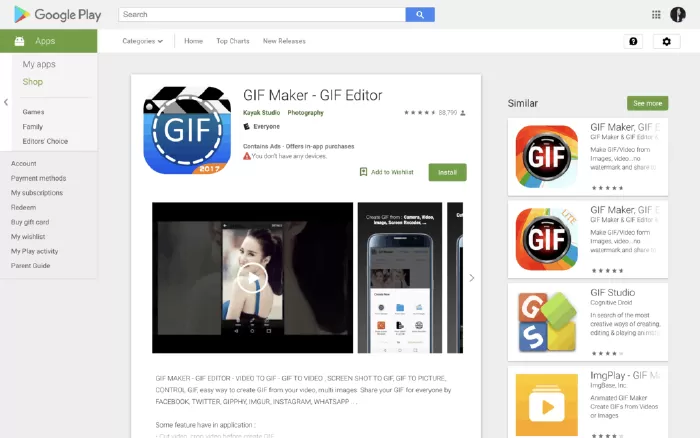Click the GIF Studio star rating

(x=608, y=353)
